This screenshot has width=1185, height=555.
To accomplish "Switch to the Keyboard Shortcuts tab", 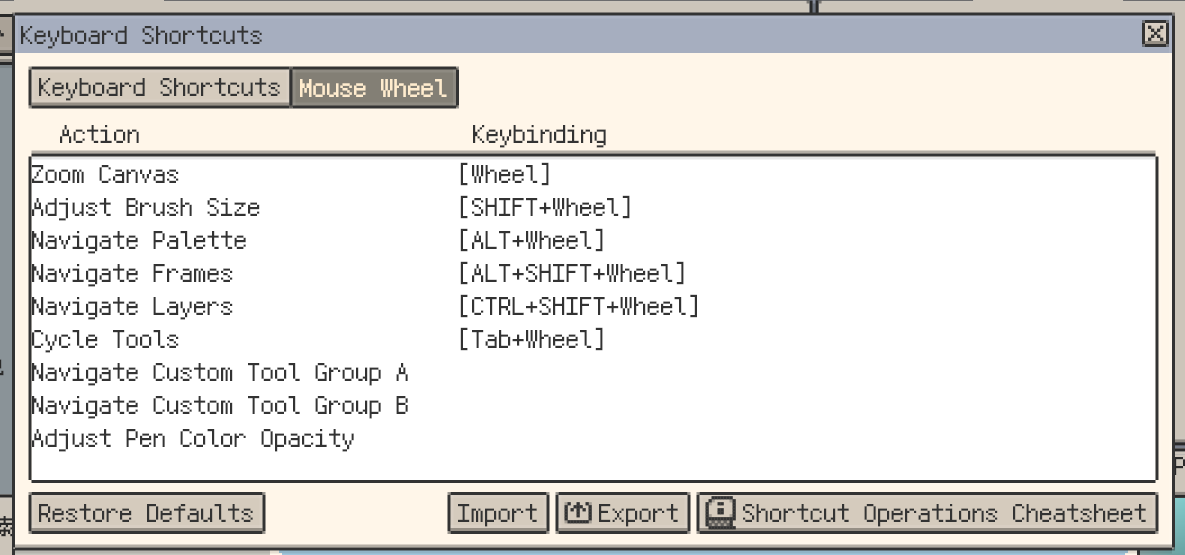I will [x=159, y=88].
